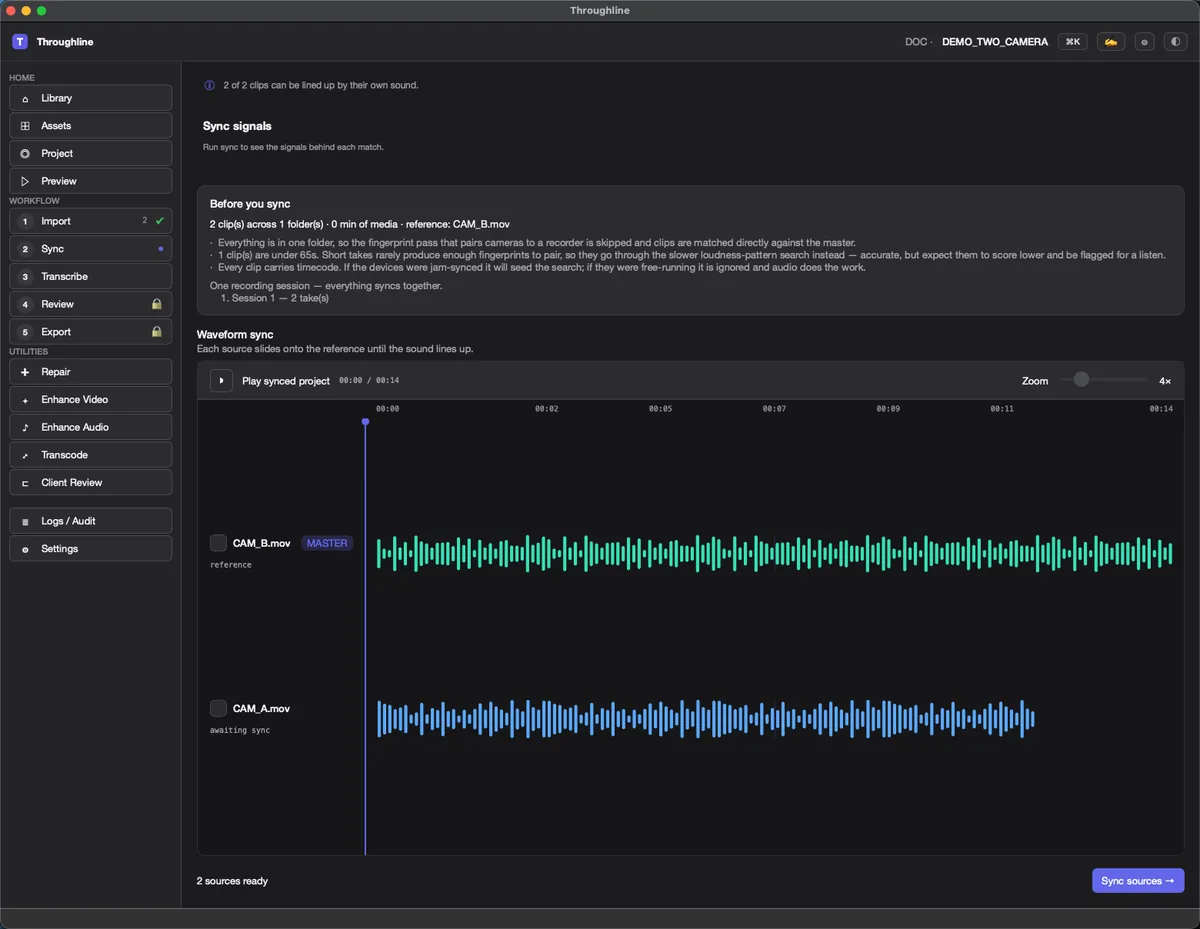Click the '2 sources ready' status text
The width and height of the screenshot is (1200, 929).
232,881
